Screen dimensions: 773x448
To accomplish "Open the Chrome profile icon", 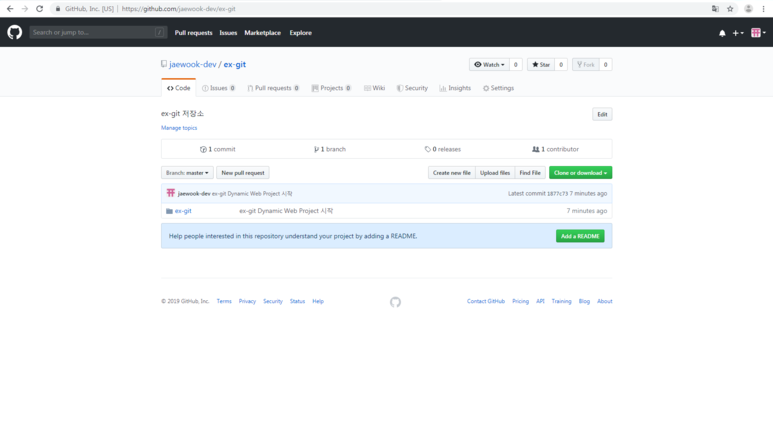I will point(748,9).
